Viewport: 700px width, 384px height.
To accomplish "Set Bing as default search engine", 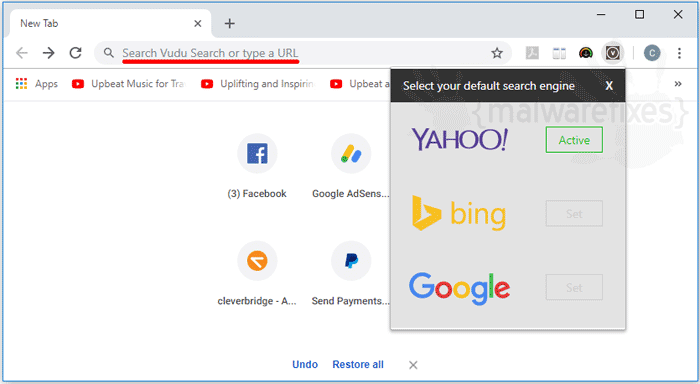I will (574, 213).
